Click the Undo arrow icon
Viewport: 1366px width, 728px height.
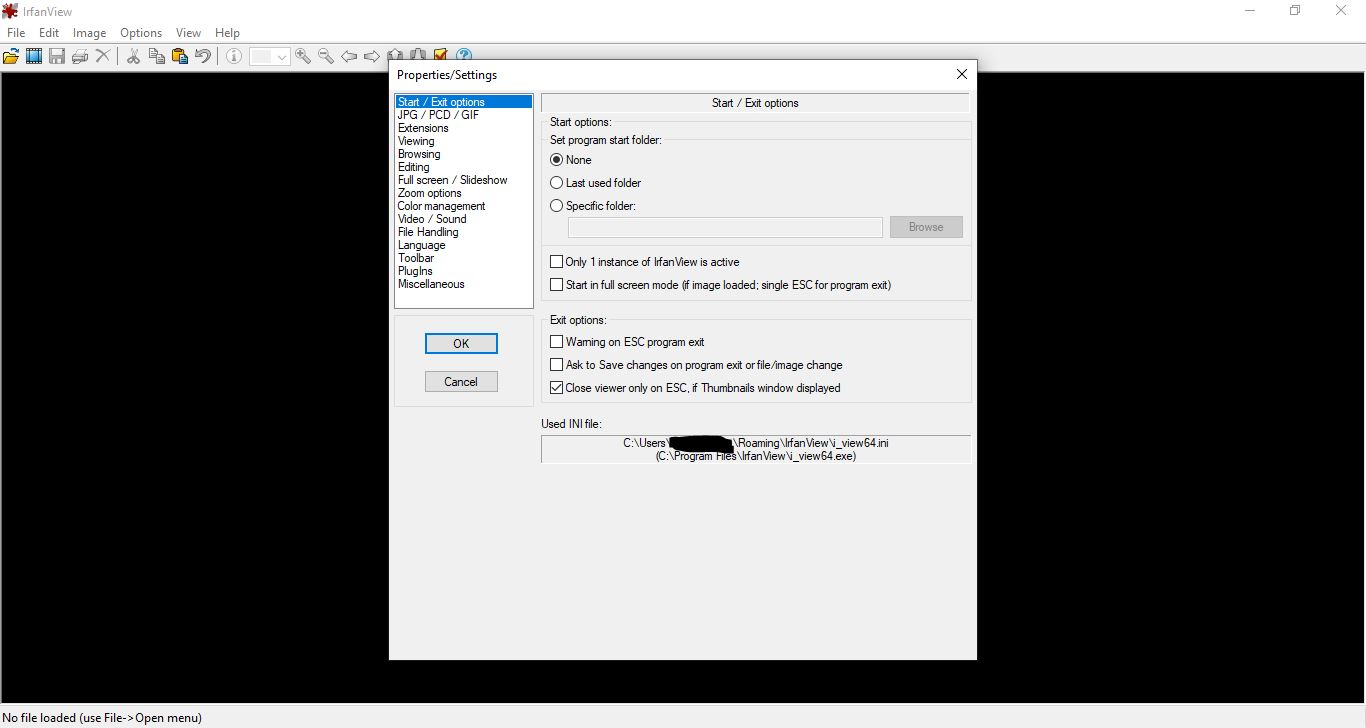point(203,57)
